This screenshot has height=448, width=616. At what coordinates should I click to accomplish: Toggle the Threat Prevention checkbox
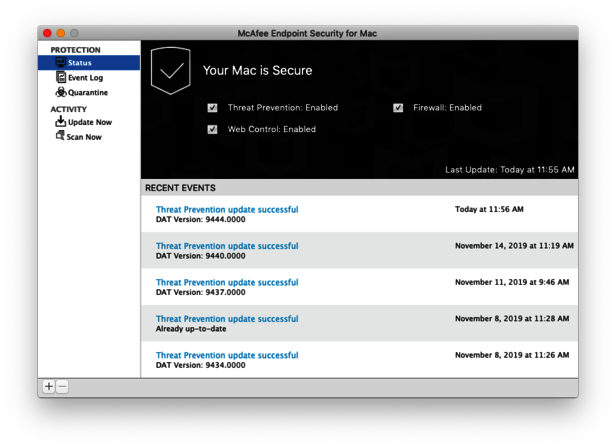[x=212, y=108]
